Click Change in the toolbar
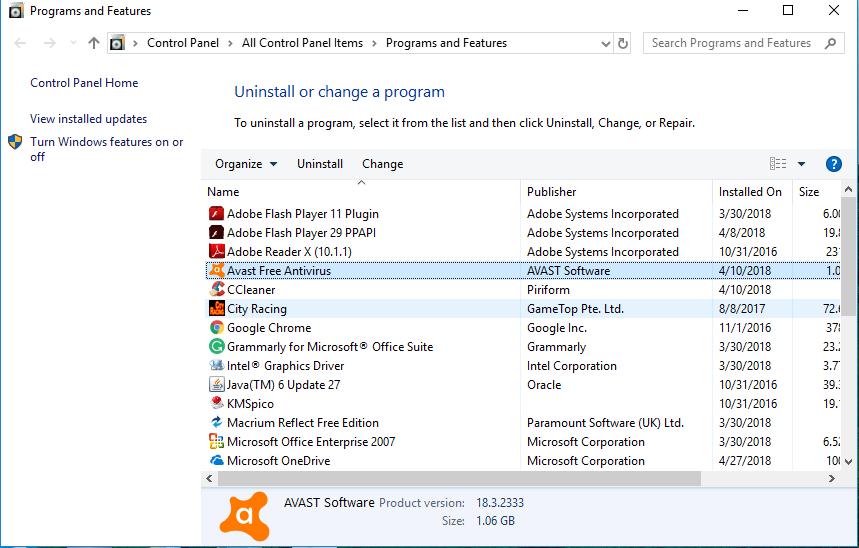Screen dimensions: 859x548 pyautogui.click(x=382, y=164)
